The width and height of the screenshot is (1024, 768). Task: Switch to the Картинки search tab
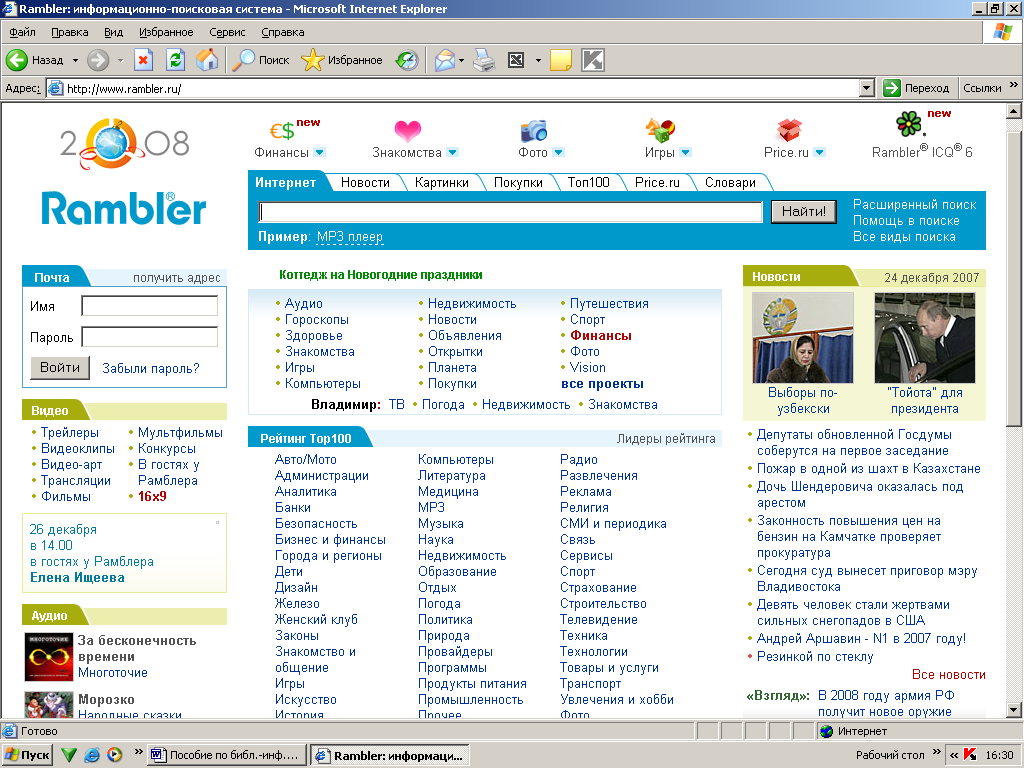(441, 183)
